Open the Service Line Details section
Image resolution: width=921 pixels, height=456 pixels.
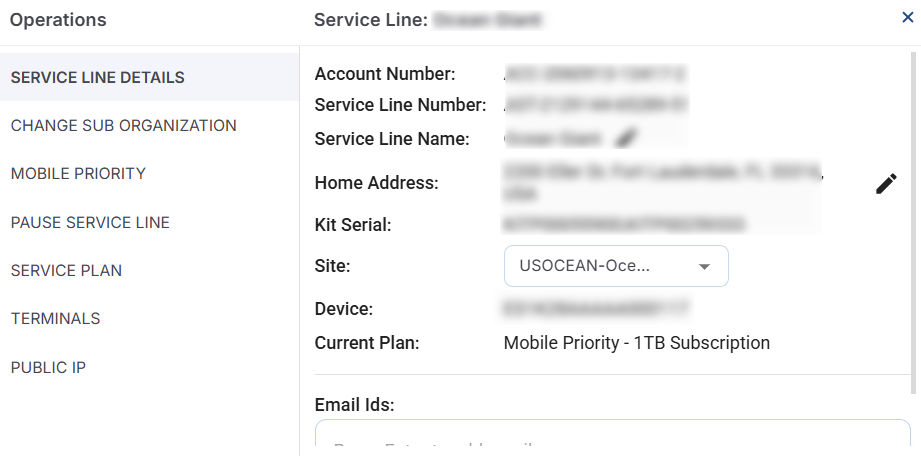pyautogui.click(x=98, y=78)
